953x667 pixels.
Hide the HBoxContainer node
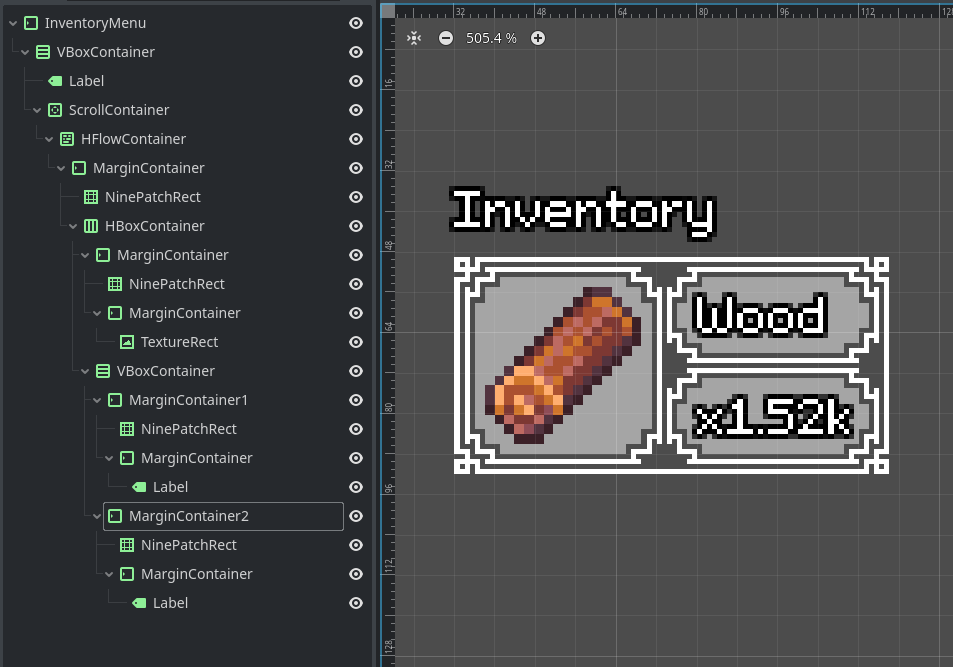click(x=356, y=226)
